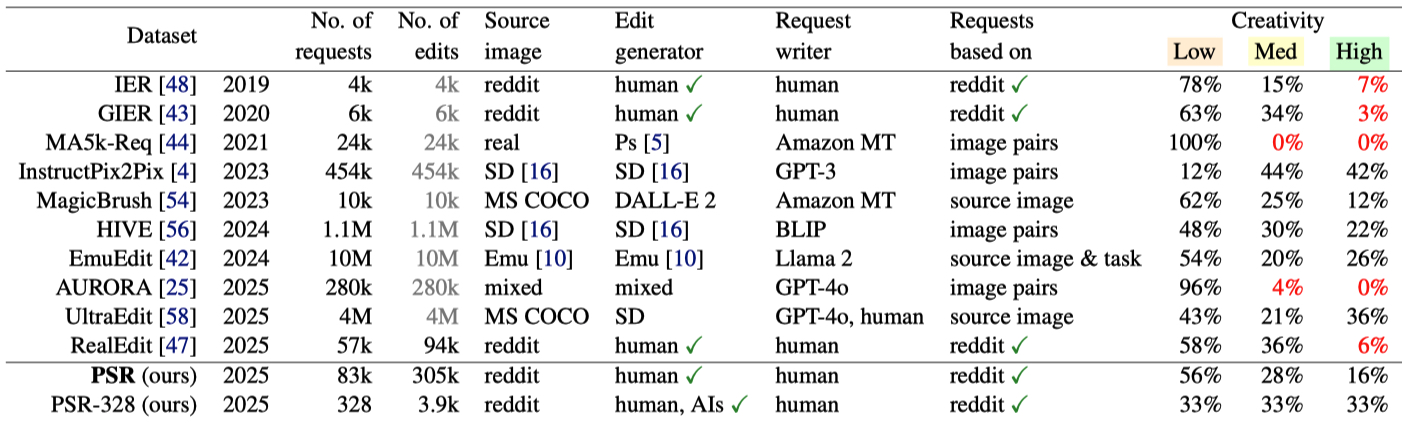Click reference 44 beside MA5k-Req
Screen dimensions: 1402x423
pyautogui.click(x=180, y=142)
